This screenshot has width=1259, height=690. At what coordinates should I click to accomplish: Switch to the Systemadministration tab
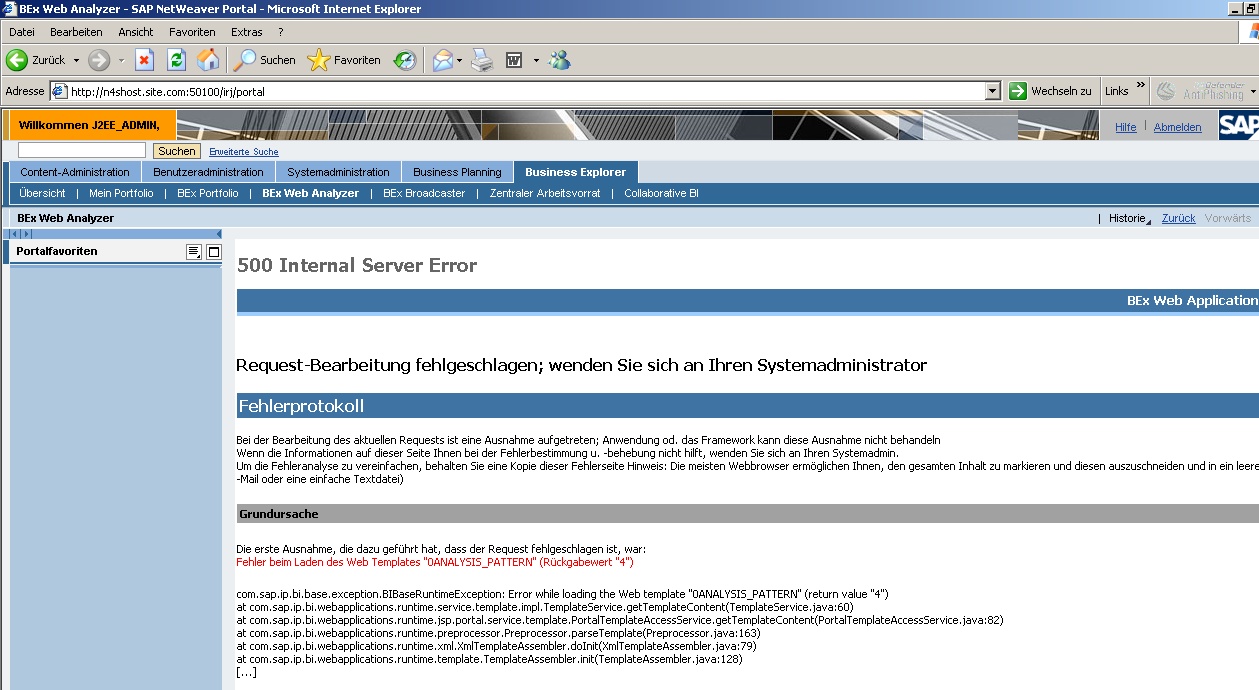[x=338, y=172]
